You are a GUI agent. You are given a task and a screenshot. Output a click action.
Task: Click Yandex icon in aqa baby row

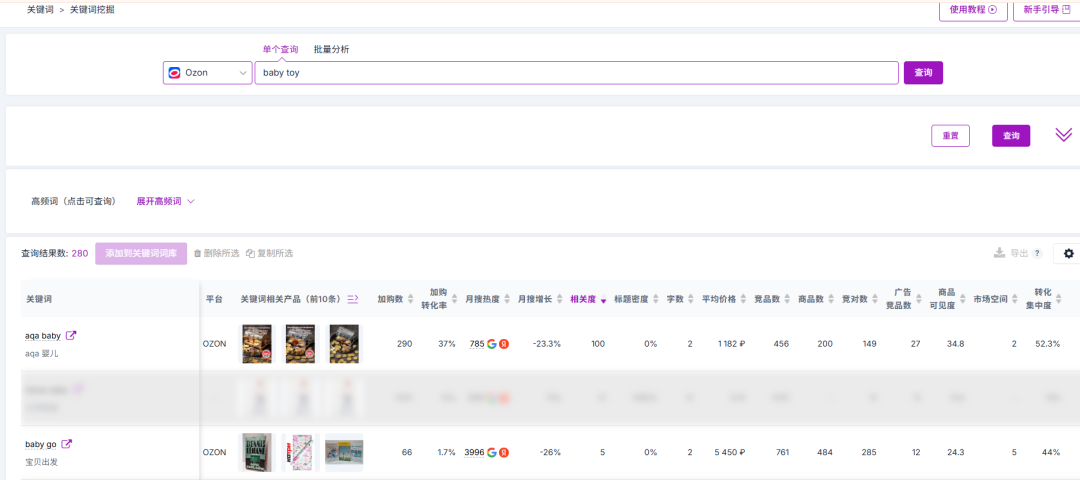pos(503,344)
